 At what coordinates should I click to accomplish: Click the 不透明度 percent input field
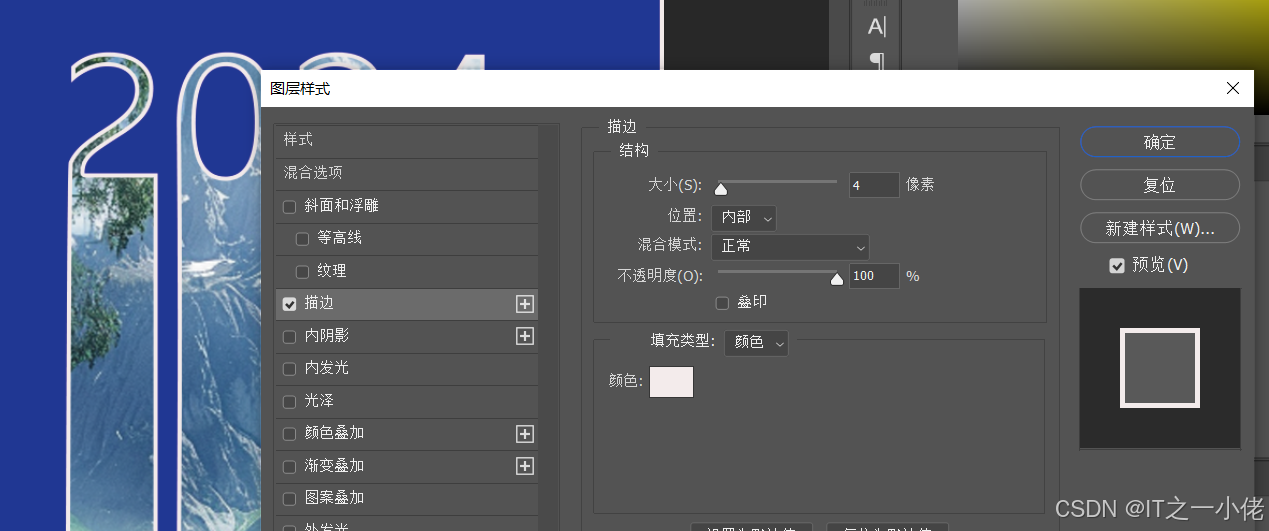874,276
